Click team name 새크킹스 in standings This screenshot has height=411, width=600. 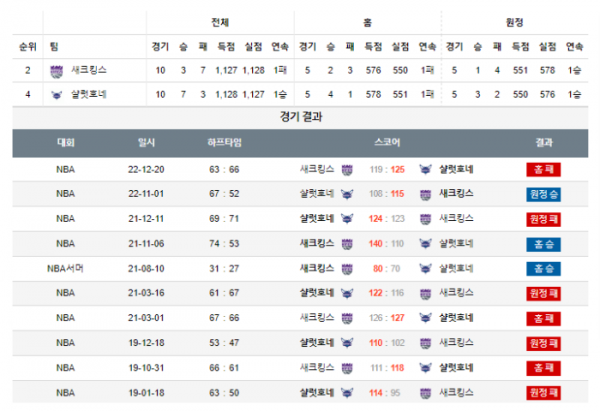[x=89, y=70]
